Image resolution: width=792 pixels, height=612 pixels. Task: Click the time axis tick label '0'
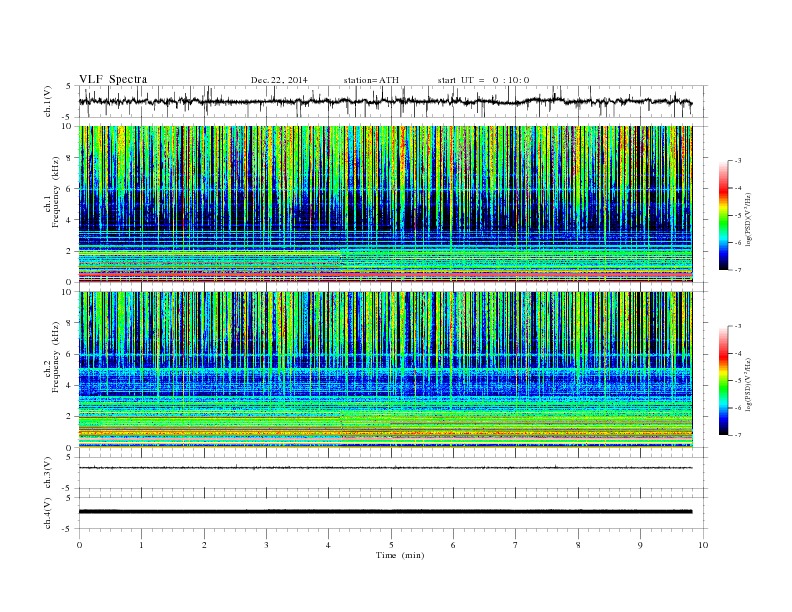tap(79, 545)
